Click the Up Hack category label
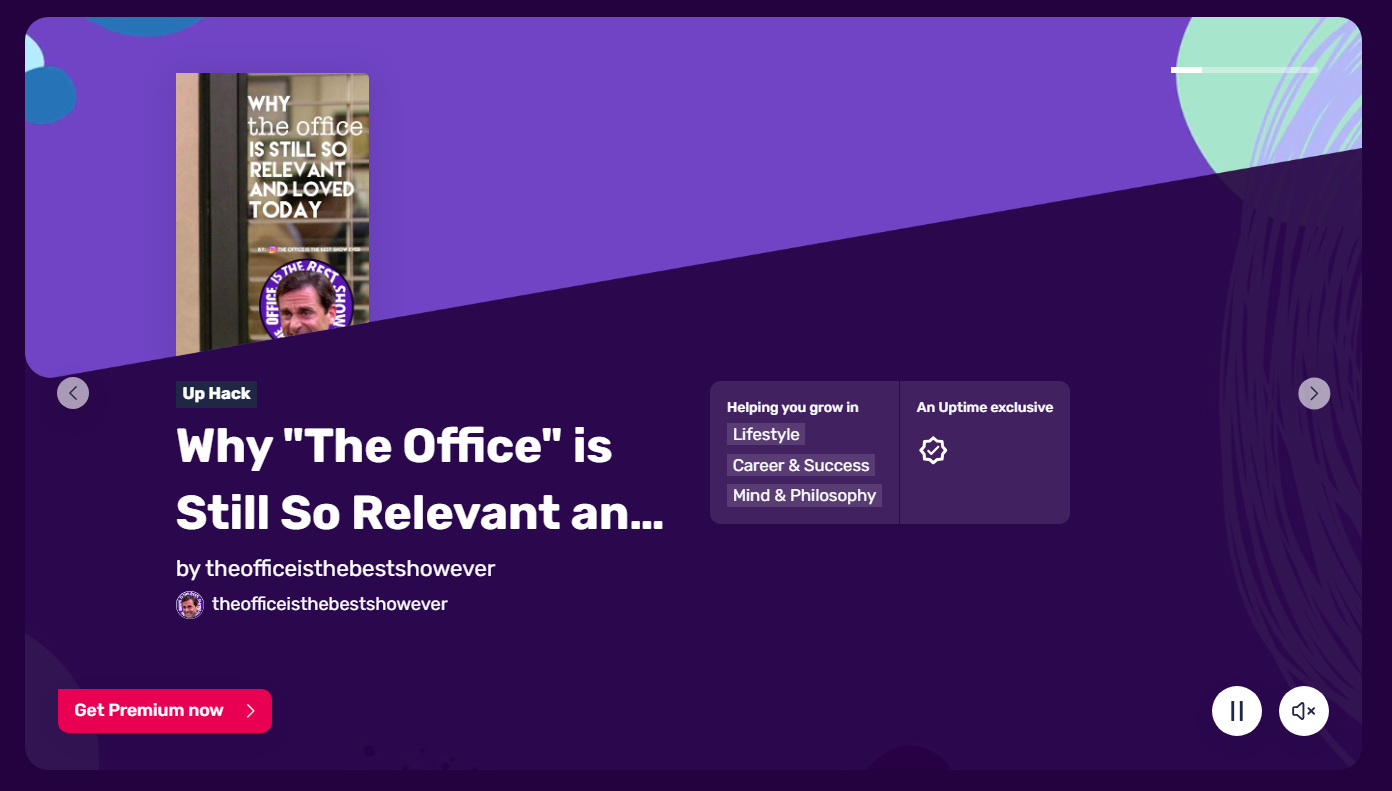 pyautogui.click(x=216, y=394)
